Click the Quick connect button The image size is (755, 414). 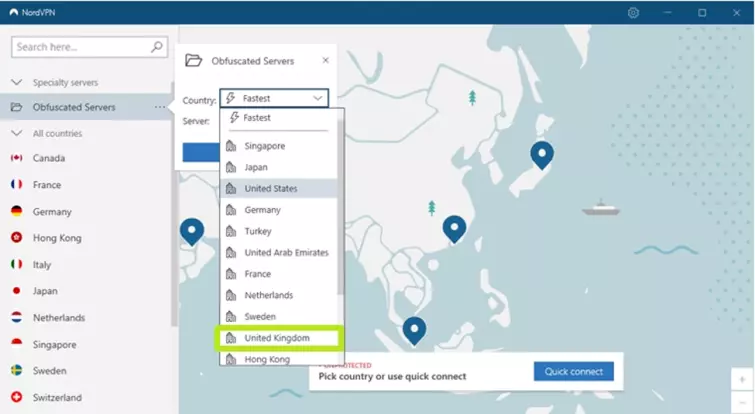573,371
